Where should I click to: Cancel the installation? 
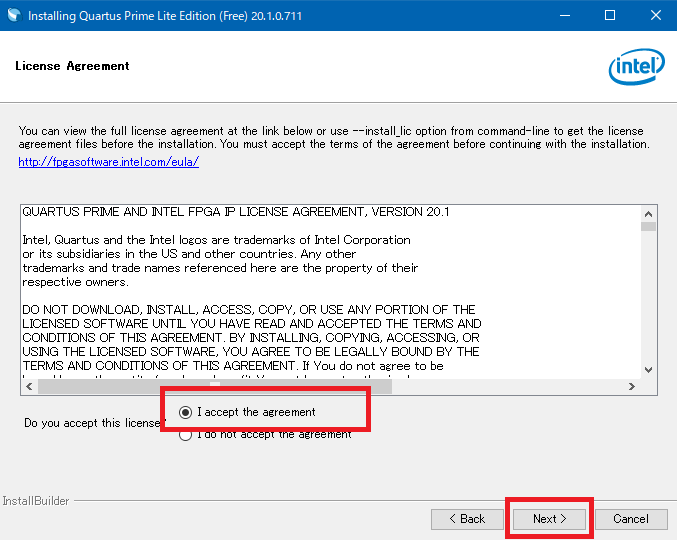(x=631, y=519)
